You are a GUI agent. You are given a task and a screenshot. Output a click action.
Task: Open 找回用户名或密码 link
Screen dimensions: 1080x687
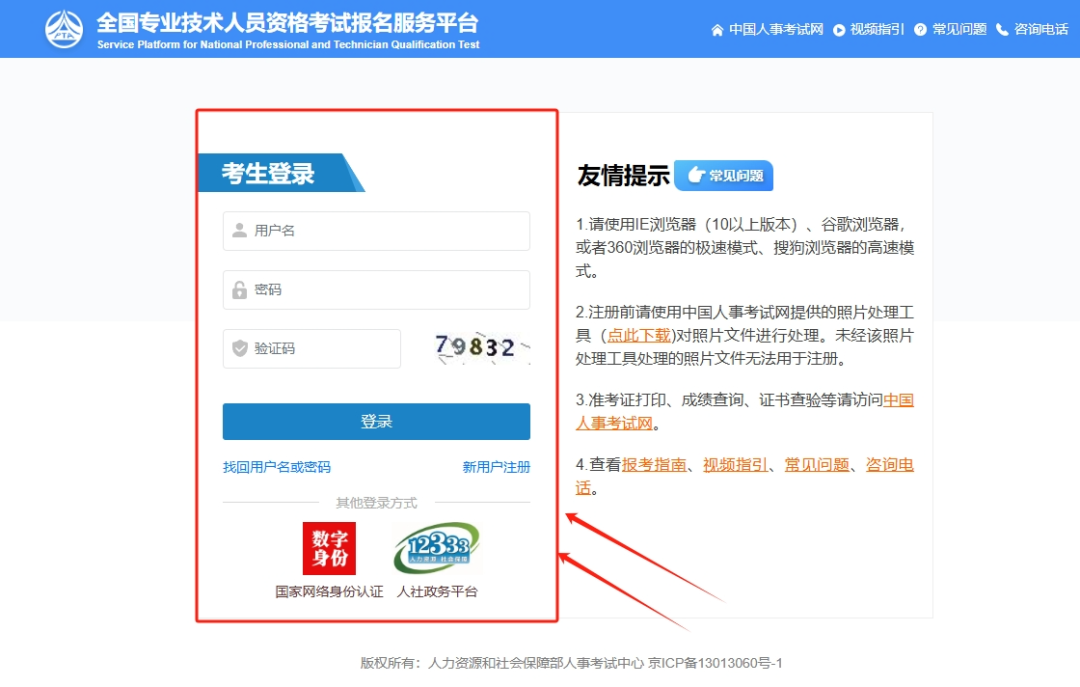pos(277,467)
